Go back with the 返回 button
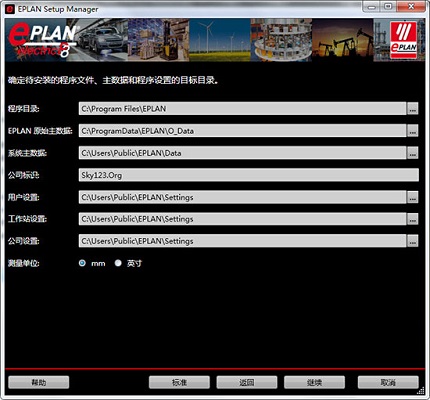Viewport: 430px width, 400px height. [247, 382]
